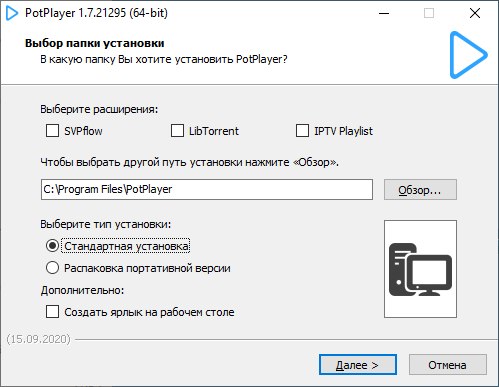Click the PotPlayer title bar logo icon
The width and height of the screenshot is (499, 387).
[12, 13]
